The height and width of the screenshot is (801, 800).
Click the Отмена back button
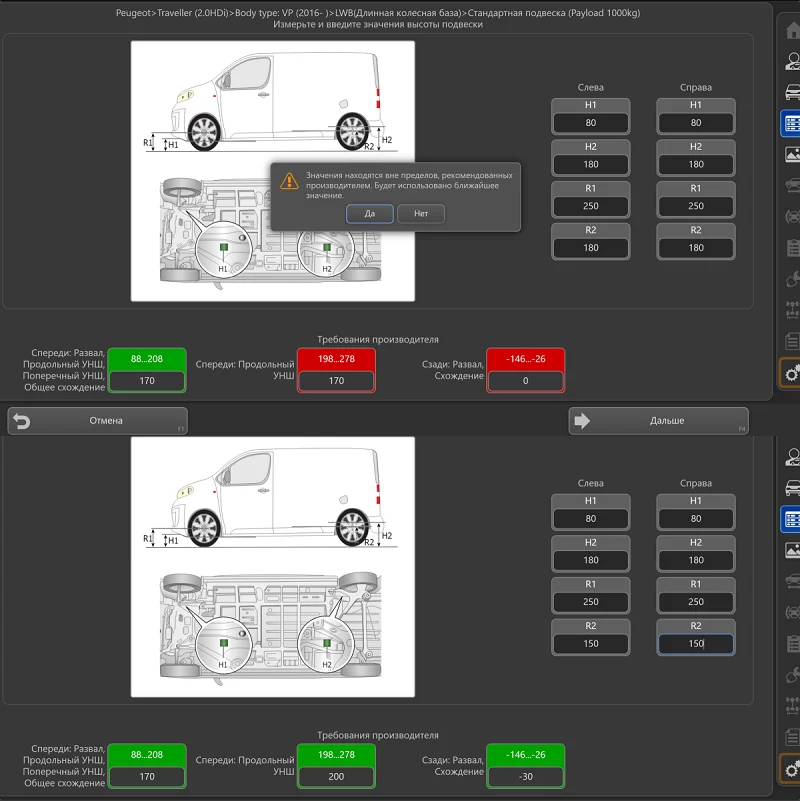pyautogui.click(x=97, y=421)
